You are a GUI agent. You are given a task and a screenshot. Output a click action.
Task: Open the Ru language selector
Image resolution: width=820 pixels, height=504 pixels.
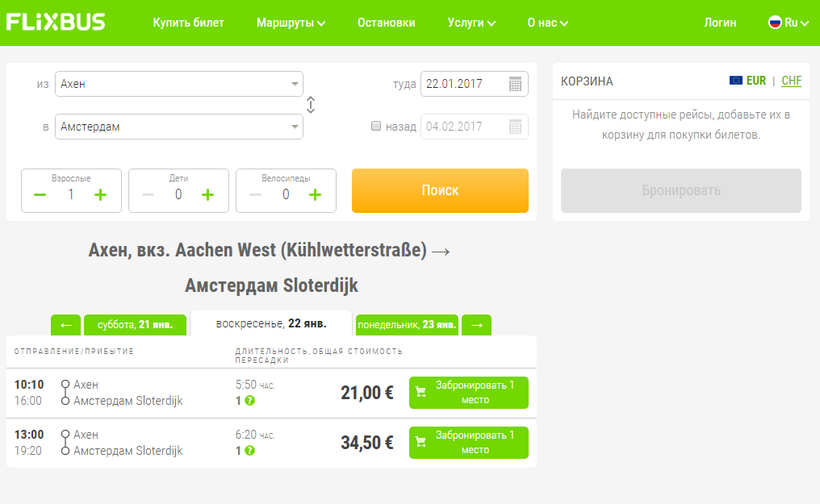[789, 22]
